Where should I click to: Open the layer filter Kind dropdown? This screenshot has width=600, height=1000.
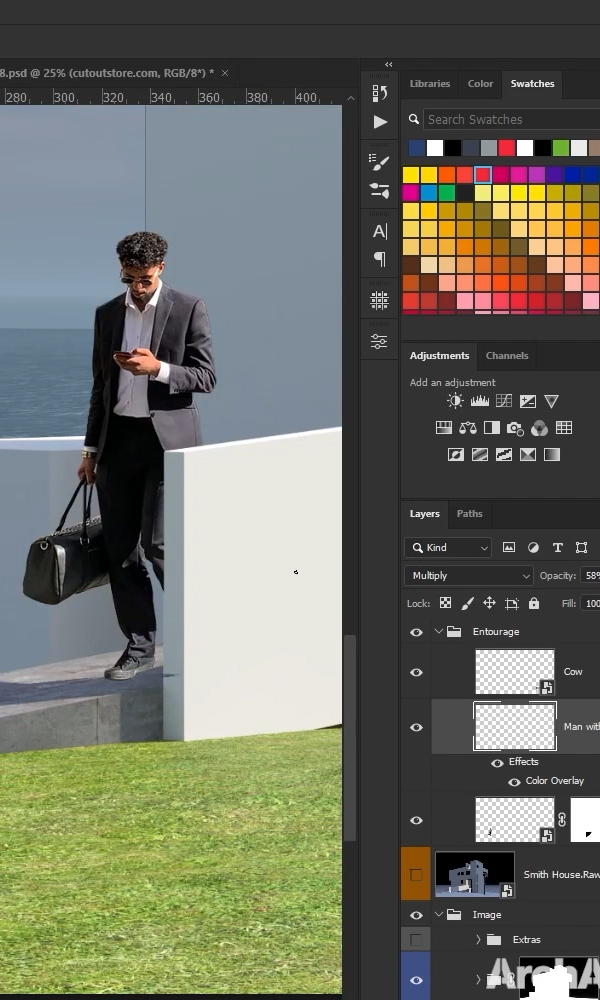tap(448, 547)
